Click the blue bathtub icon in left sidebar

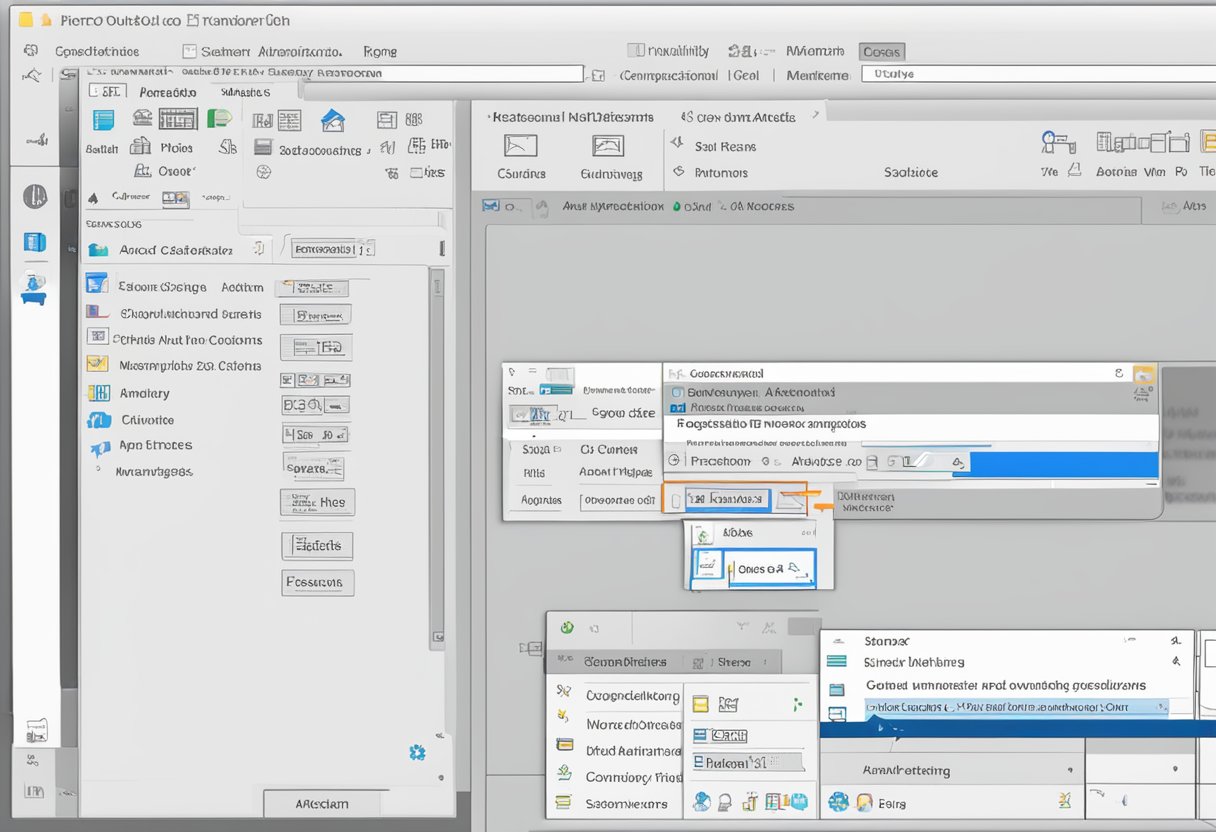pyautogui.click(x=33, y=288)
